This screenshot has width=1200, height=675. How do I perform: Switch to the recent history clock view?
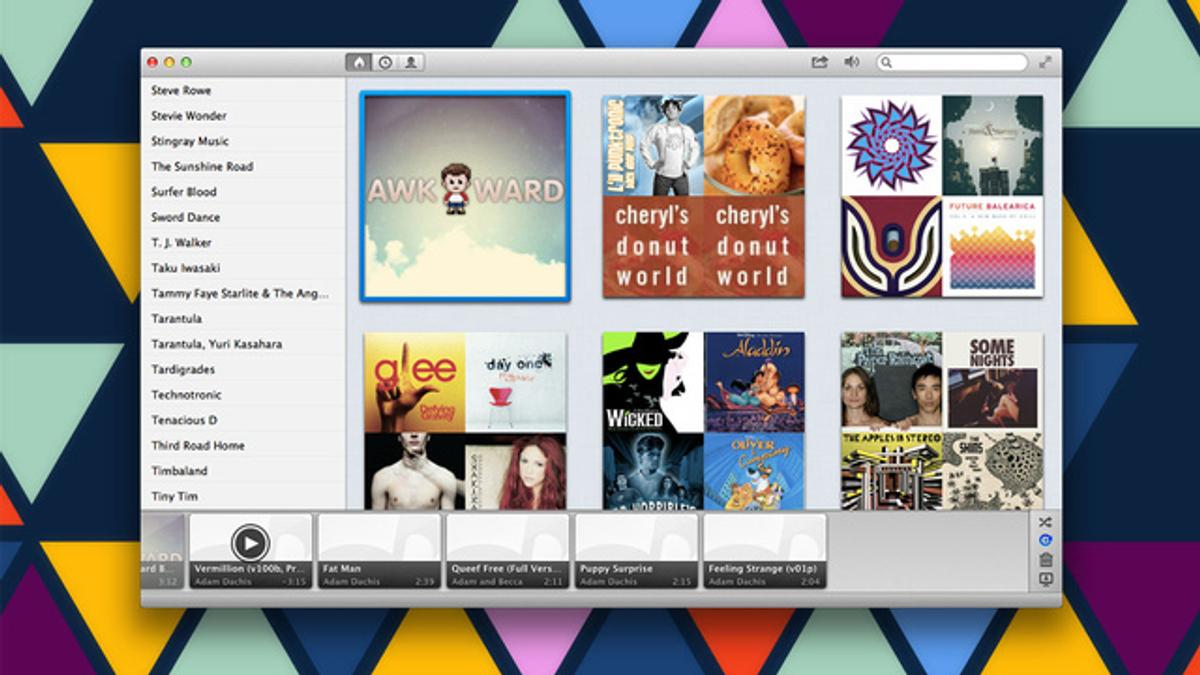(x=385, y=62)
